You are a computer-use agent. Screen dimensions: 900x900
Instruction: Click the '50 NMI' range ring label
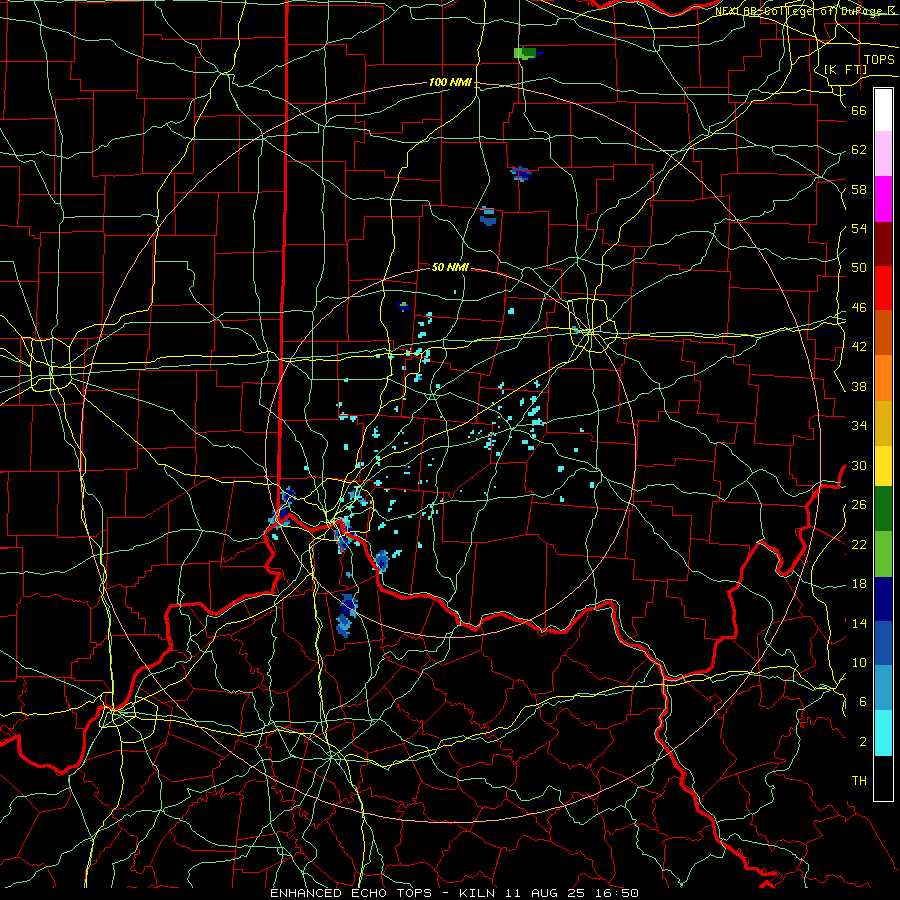click(450, 267)
